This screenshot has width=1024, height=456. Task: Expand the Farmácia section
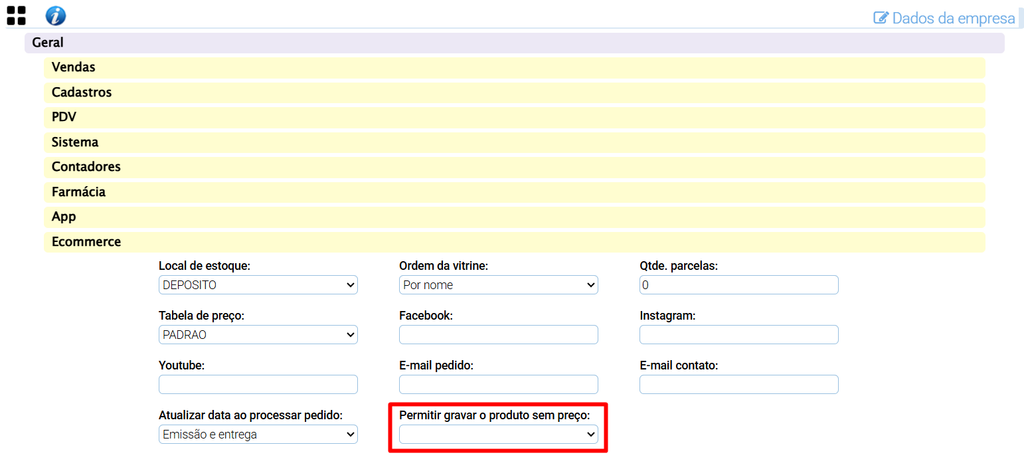(x=514, y=192)
